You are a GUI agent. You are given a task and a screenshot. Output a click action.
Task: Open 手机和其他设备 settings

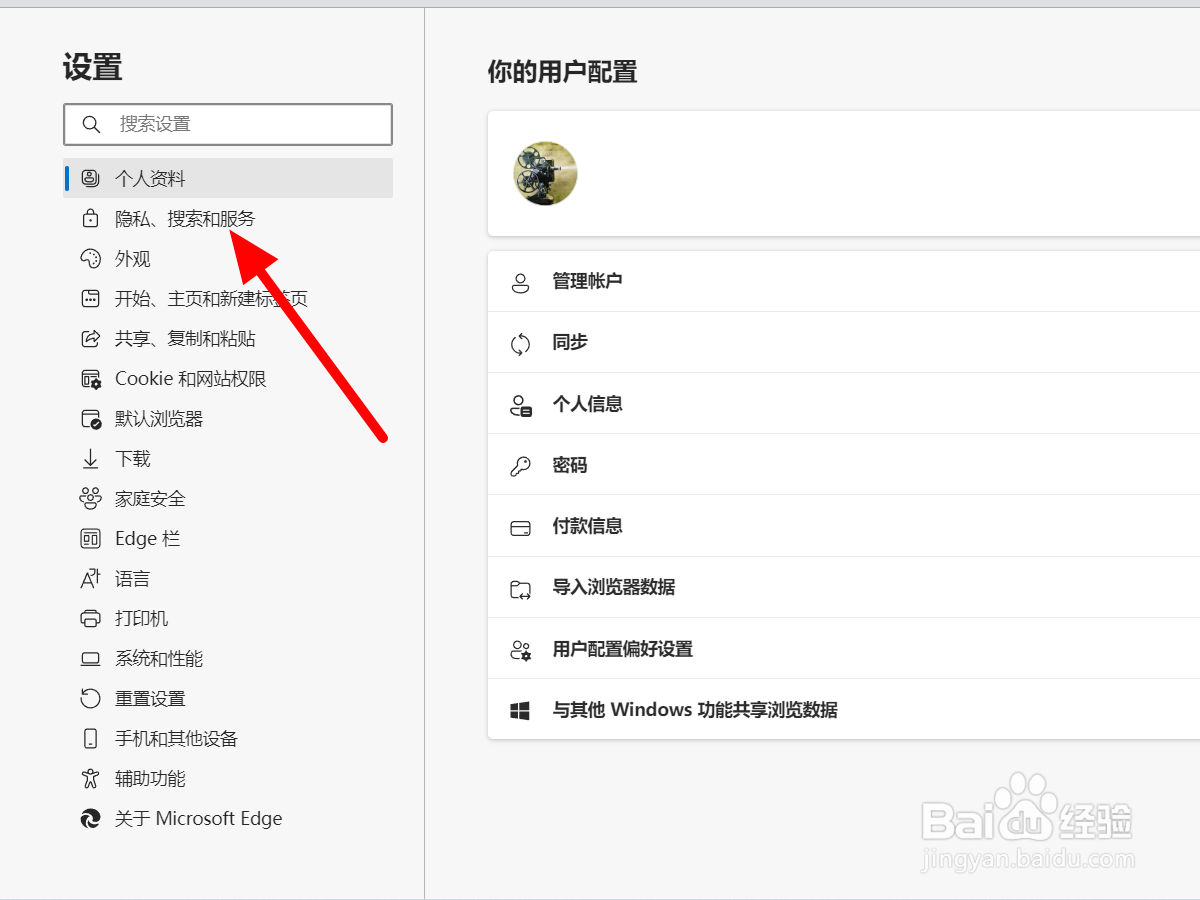228,739
